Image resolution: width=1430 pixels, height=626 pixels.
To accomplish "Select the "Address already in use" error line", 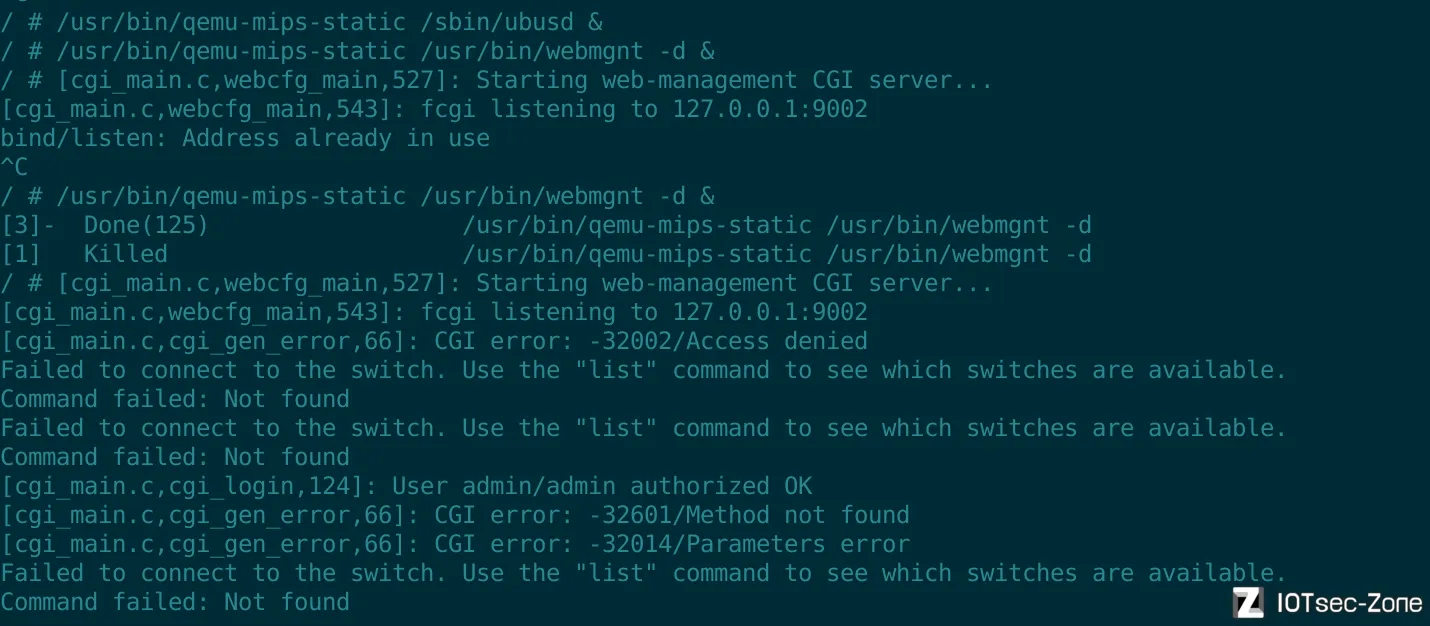I will [245, 138].
